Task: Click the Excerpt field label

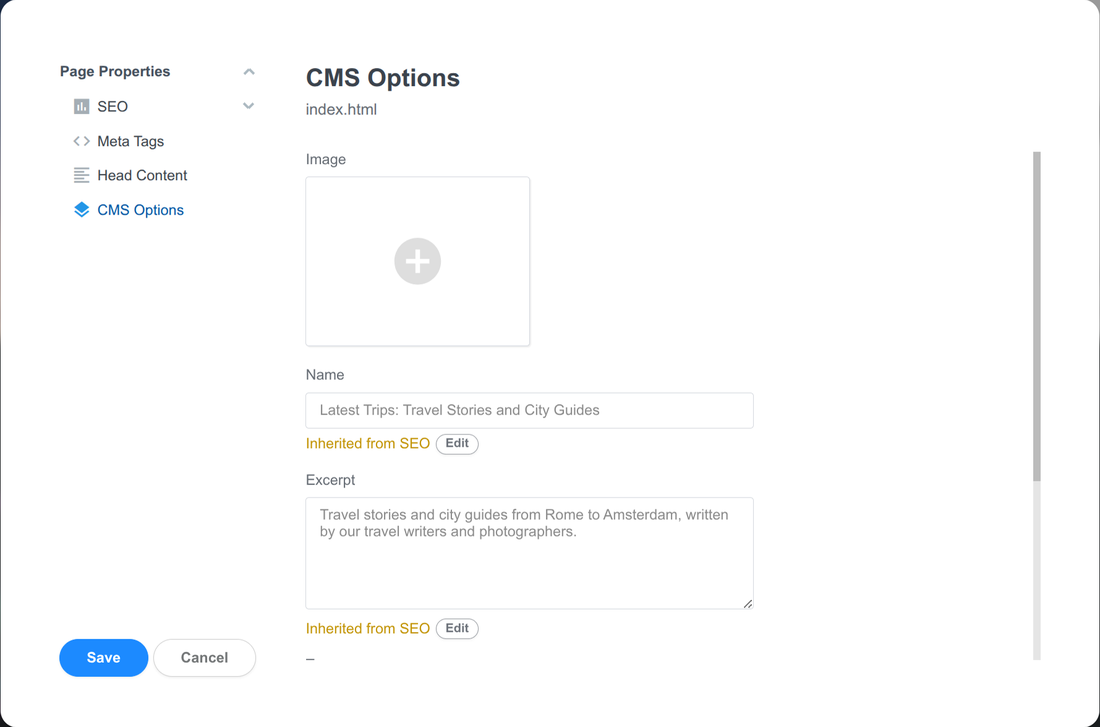Action: click(330, 480)
